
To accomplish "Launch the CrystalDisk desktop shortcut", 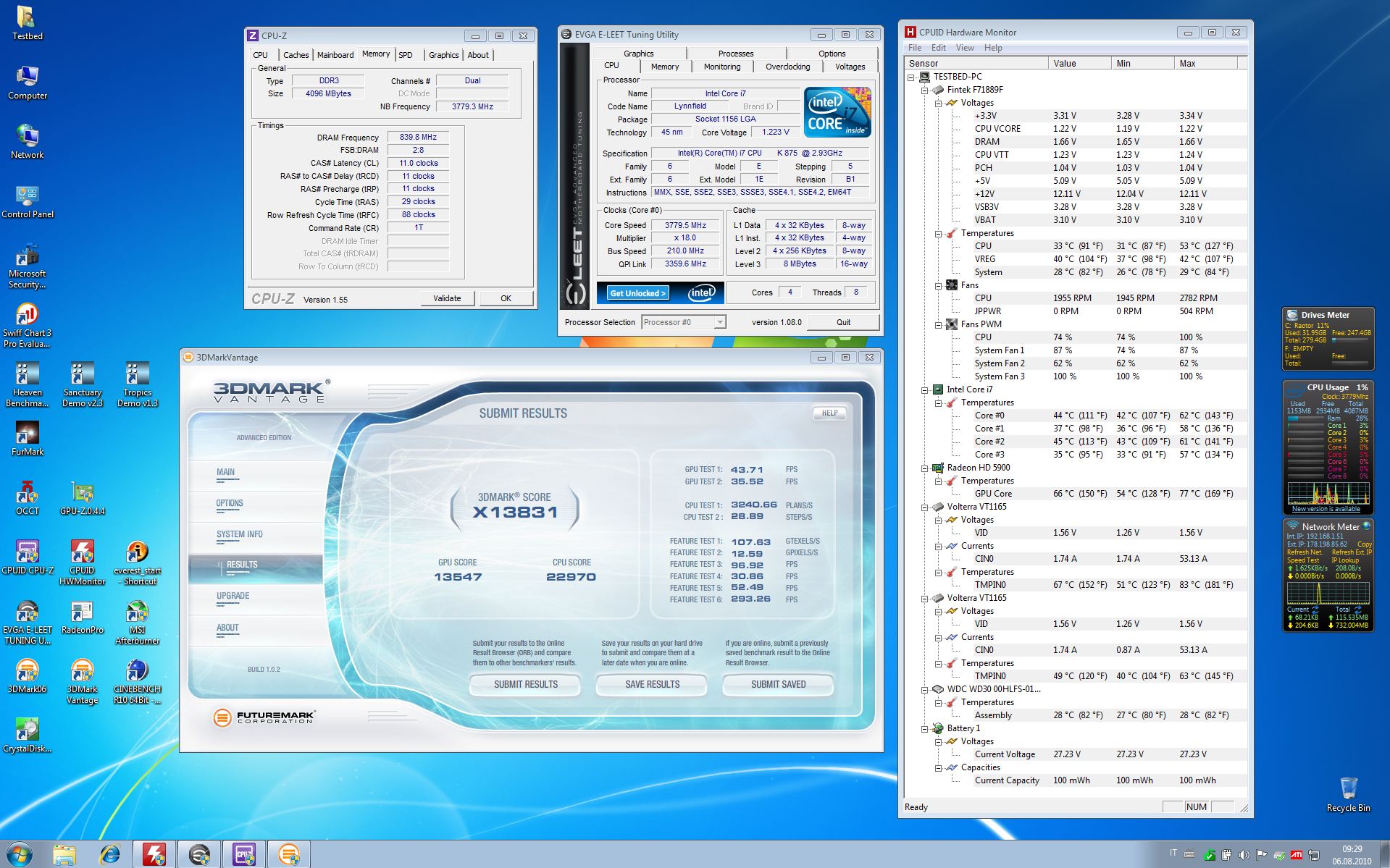I will click(x=27, y=736).
